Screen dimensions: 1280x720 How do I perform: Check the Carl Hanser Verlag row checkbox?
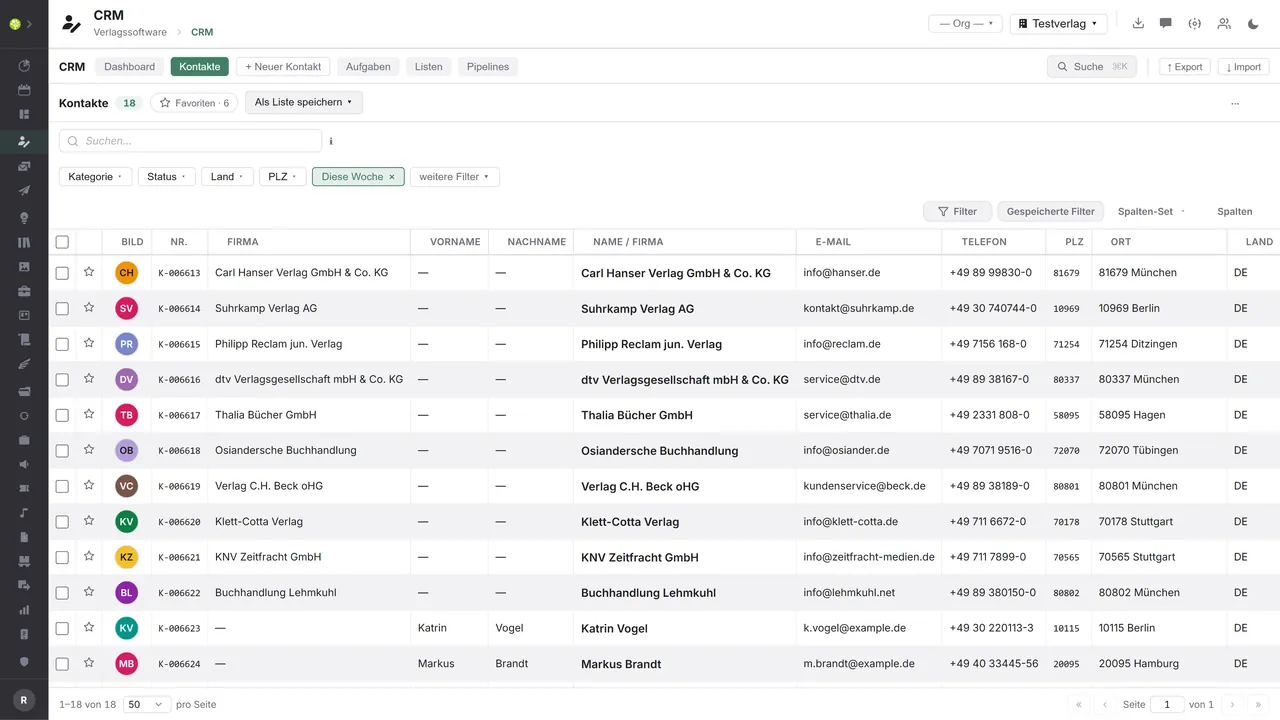coord(62,273)
